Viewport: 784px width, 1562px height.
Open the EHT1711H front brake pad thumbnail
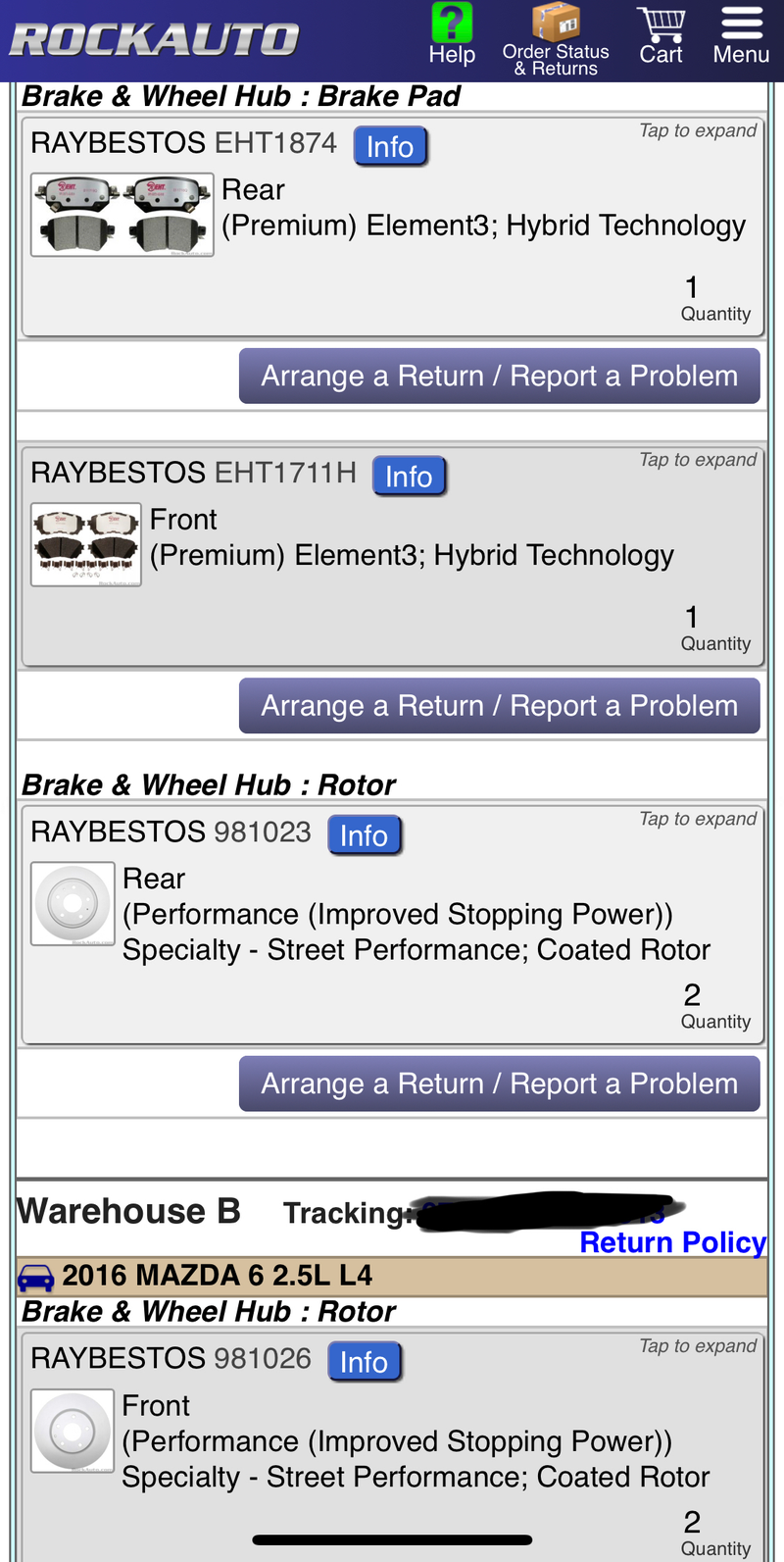coord(86,544)
